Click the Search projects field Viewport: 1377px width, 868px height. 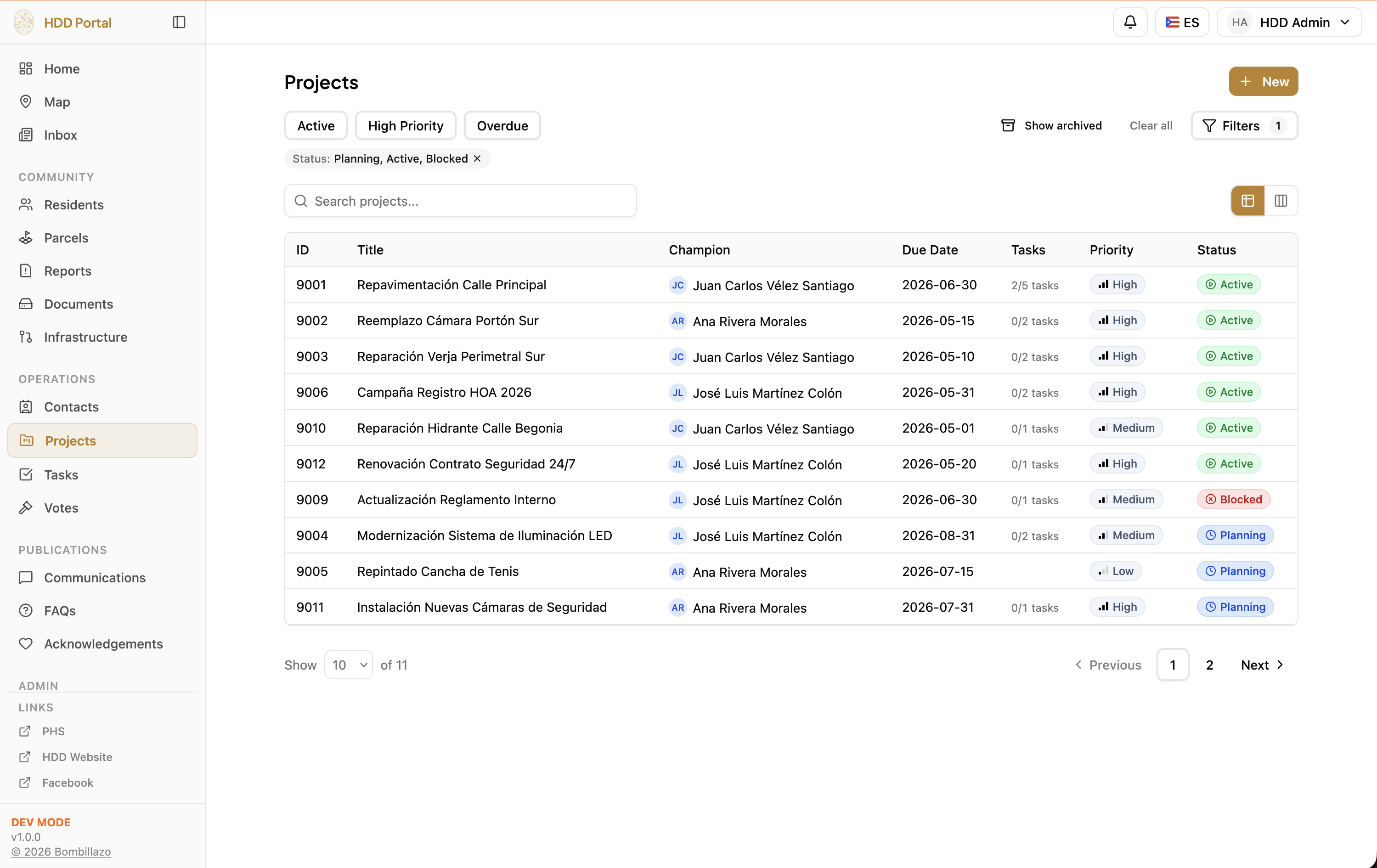coord(460,201)
